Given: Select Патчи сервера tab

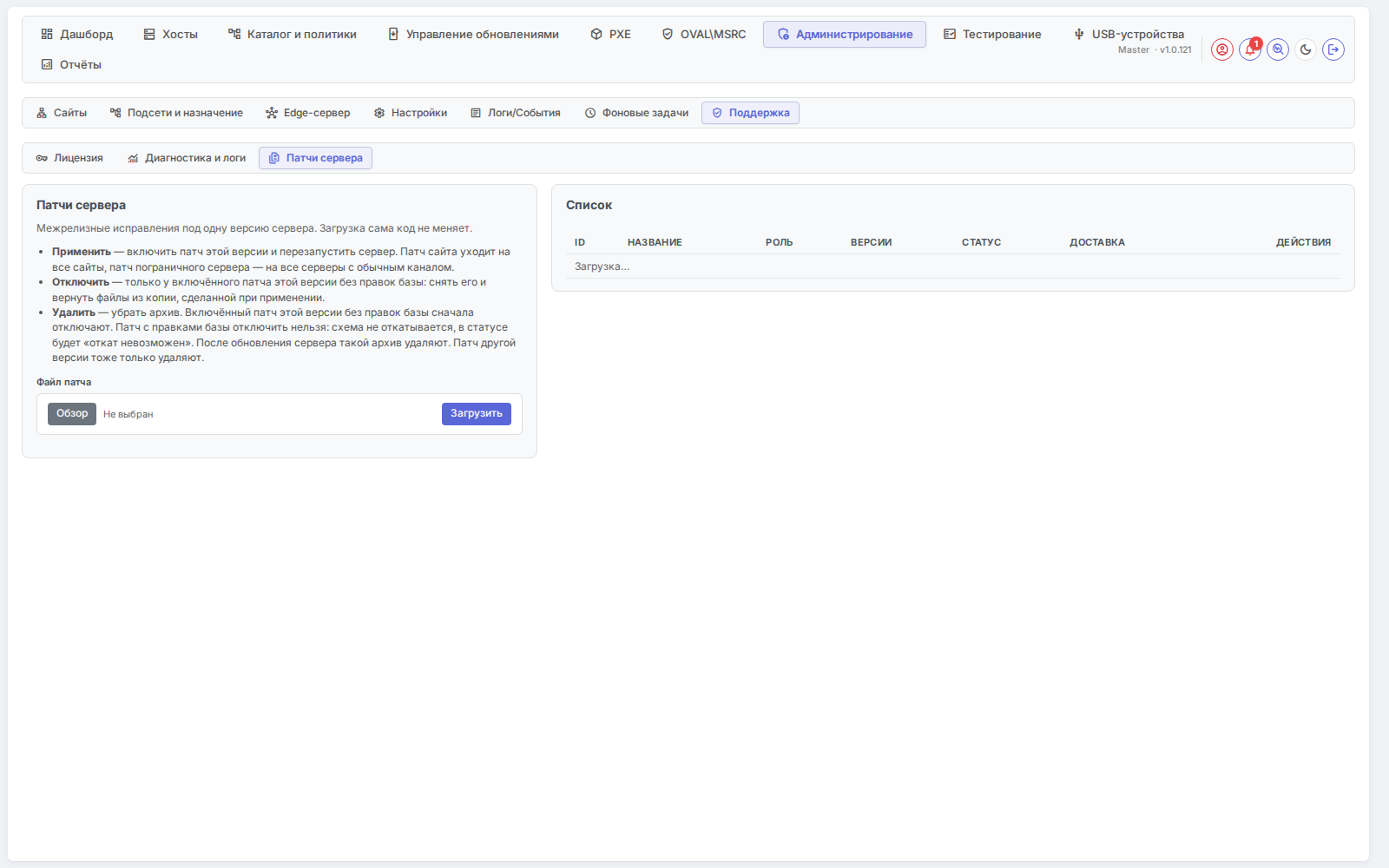Looking at the screenshot, I should click(x=315, y=158).
